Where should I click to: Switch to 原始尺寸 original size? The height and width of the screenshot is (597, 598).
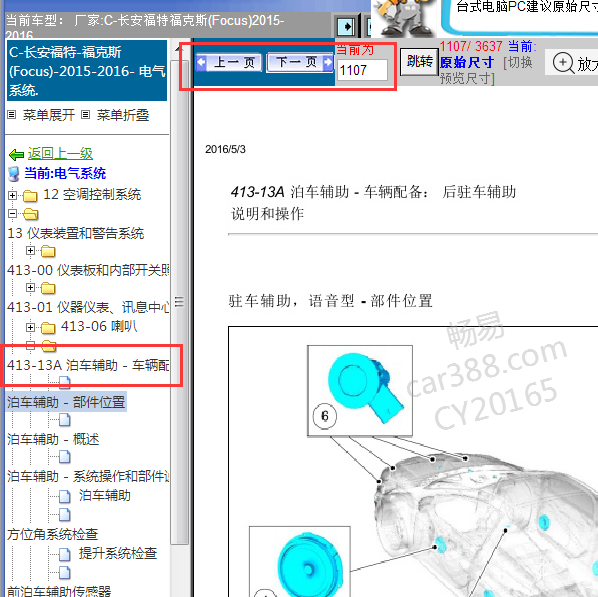(x=467, y=62)
